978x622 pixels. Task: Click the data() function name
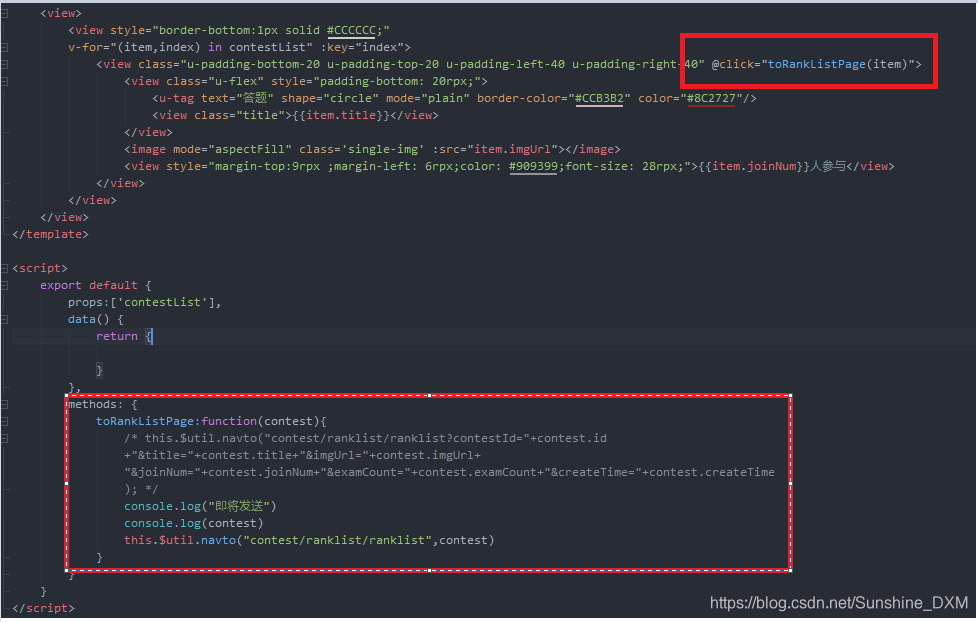pyautogui.click(x=82, y=319)
